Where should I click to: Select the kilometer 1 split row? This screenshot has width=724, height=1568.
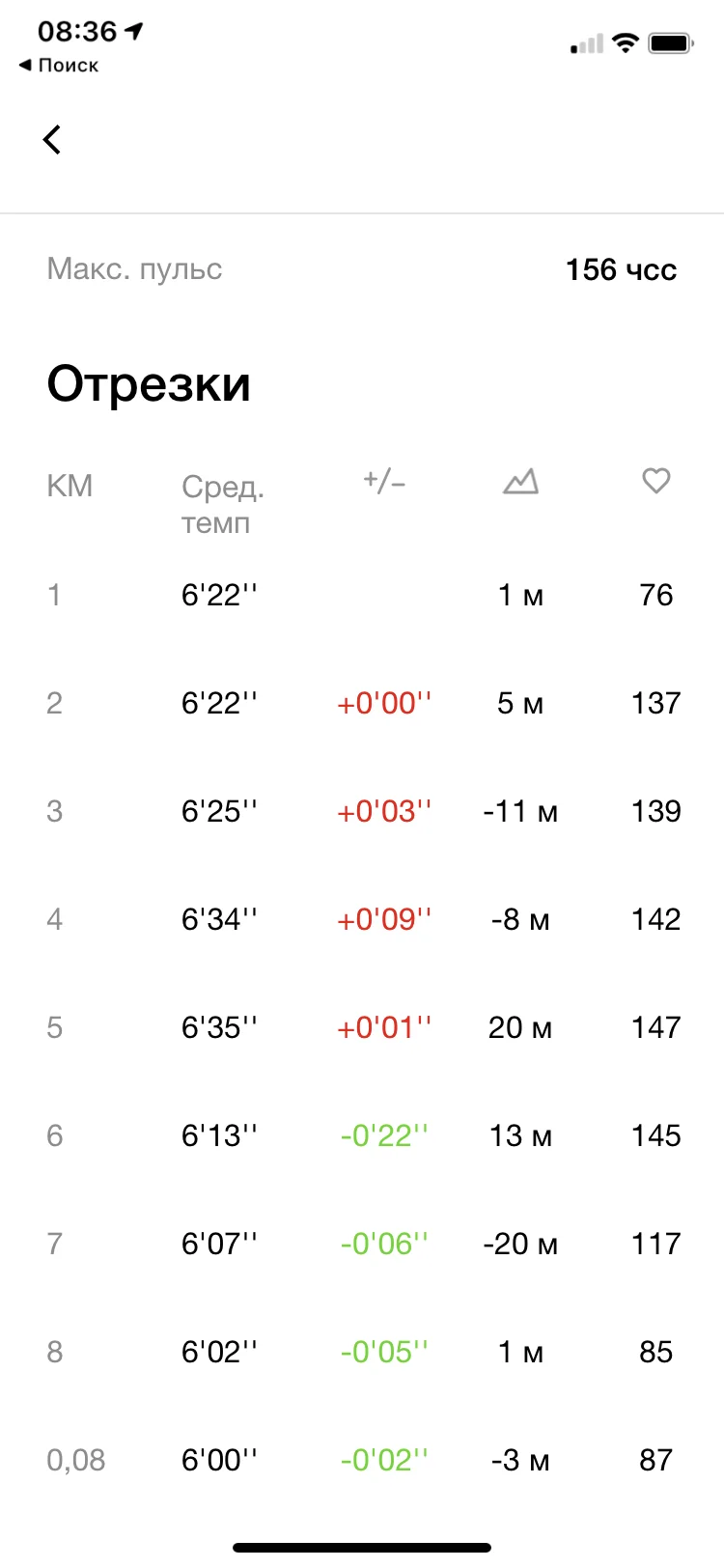coord(362,595)
